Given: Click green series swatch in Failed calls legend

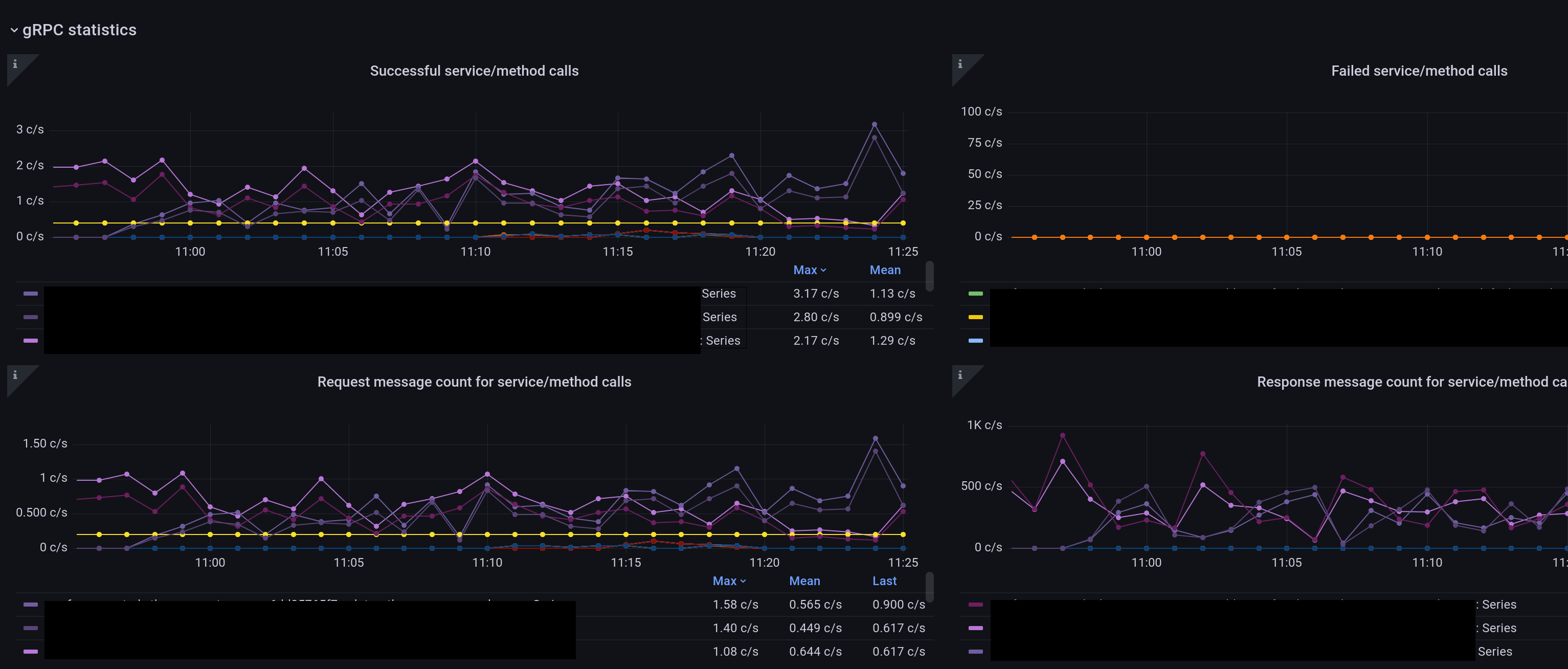Looking at the screenshot, I should (x=975, y=294).
